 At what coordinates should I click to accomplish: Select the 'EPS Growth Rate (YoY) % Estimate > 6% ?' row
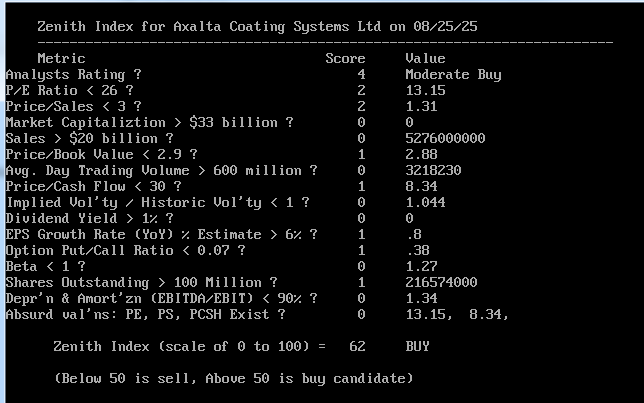tap(161, 235)
